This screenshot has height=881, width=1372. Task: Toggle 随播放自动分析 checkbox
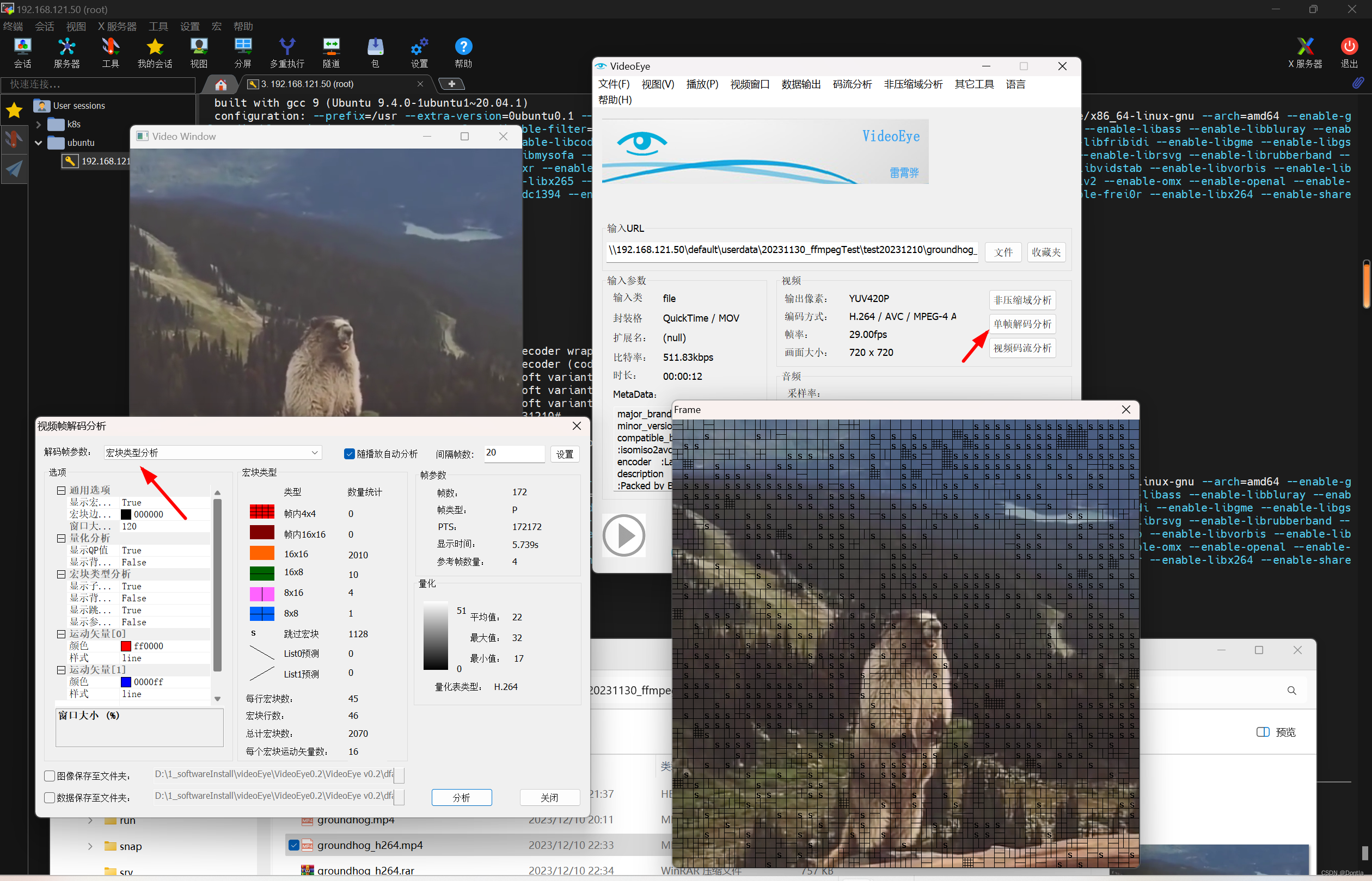(x=349, y=454)
